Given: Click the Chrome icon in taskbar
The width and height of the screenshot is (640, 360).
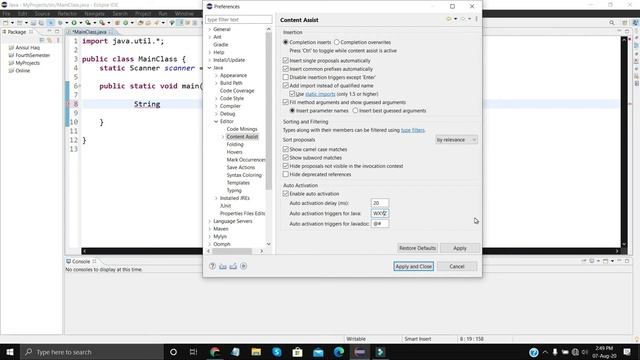Looking at the screenshot, I should click(x=215, y=352).
